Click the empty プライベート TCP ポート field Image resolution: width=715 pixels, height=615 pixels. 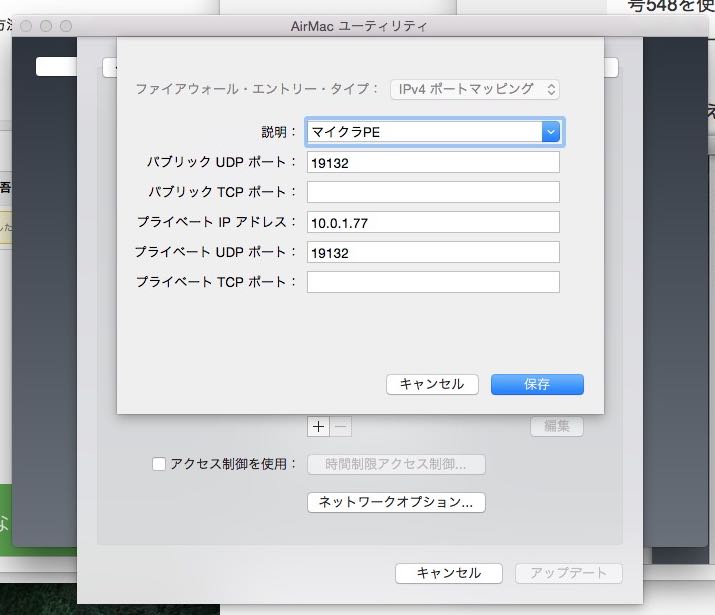433,282
